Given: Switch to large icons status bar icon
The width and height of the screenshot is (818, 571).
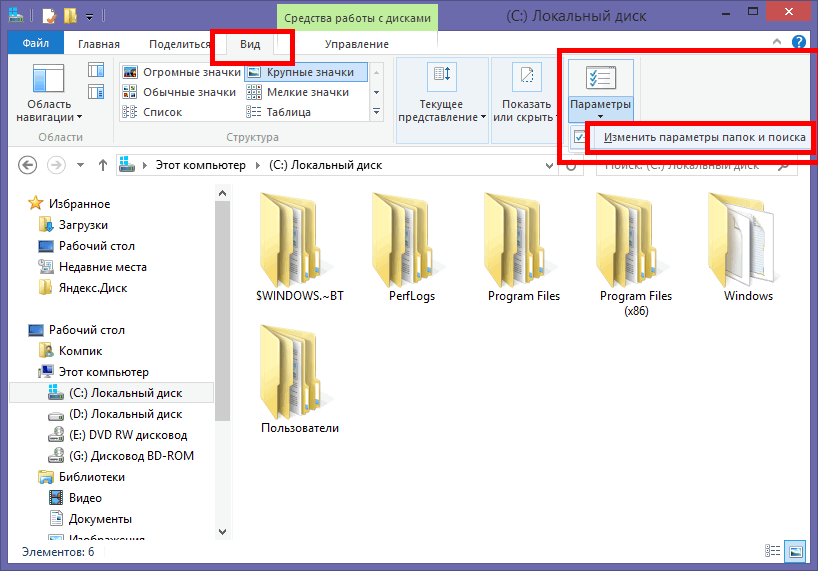Looking at the screenshot, I should (x=796, y=551).
